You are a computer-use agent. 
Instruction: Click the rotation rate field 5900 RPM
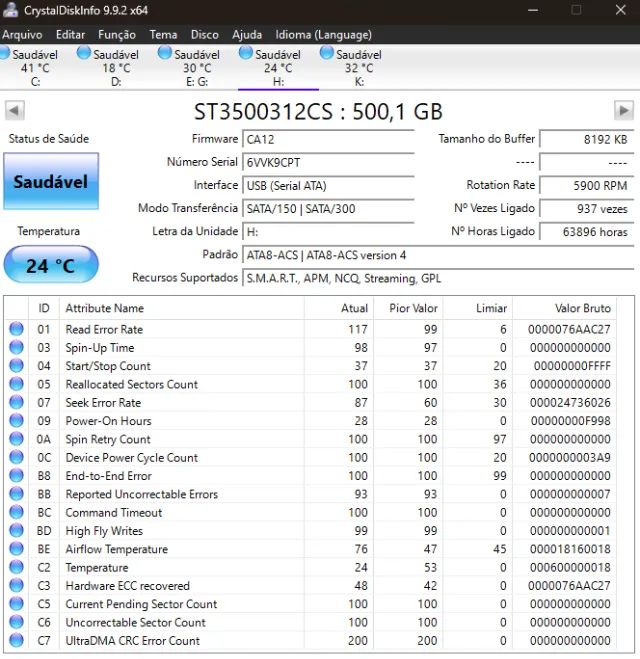[x=587, y=185]
